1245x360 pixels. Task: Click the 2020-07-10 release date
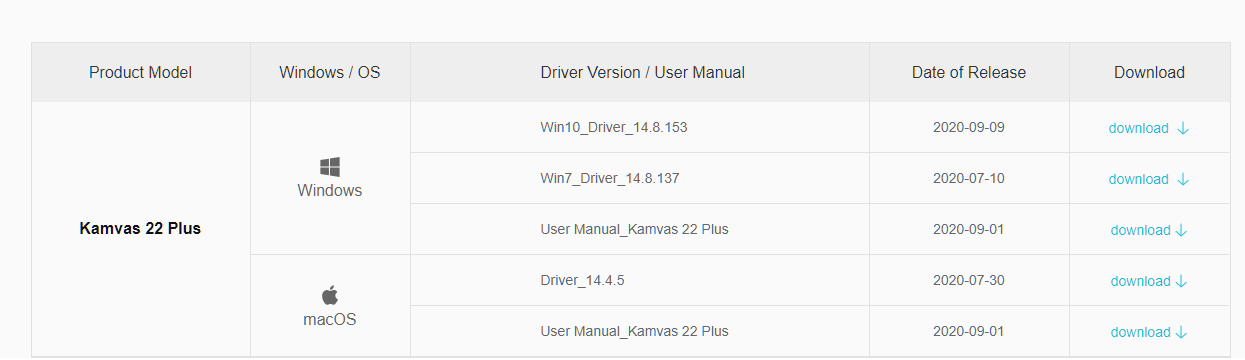(x=969, y=178)
